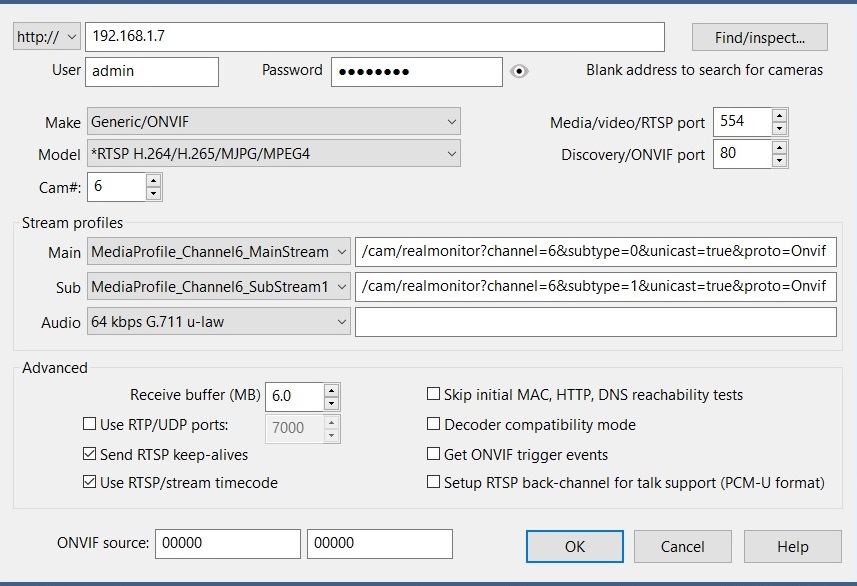Open Main stream profile dropdown
This screenshot has width=857, height=586.
(x=219, y=251)
